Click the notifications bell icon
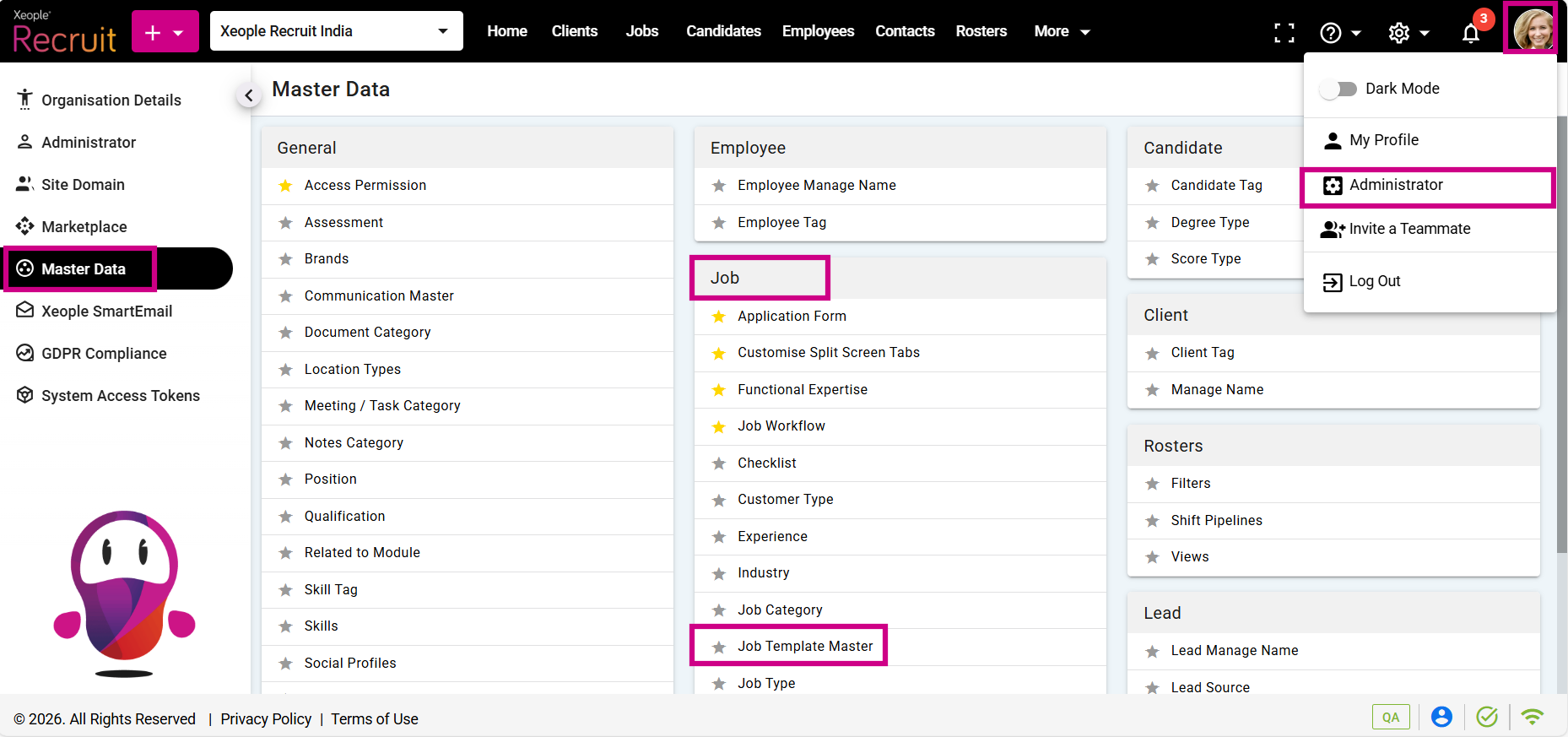The image size is (1568, 737). pyautogui.click(x=1471, y=33)
